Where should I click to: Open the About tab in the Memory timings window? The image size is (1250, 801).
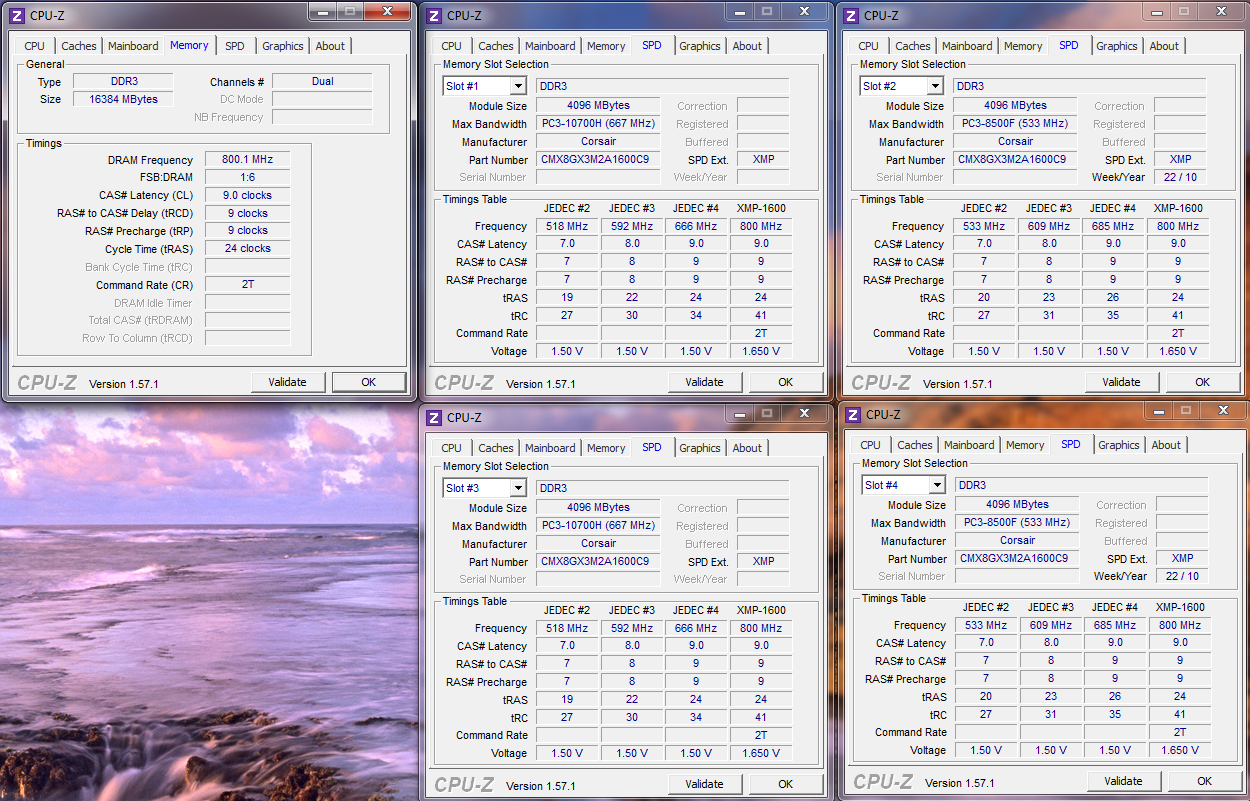[x=330, y=46]
